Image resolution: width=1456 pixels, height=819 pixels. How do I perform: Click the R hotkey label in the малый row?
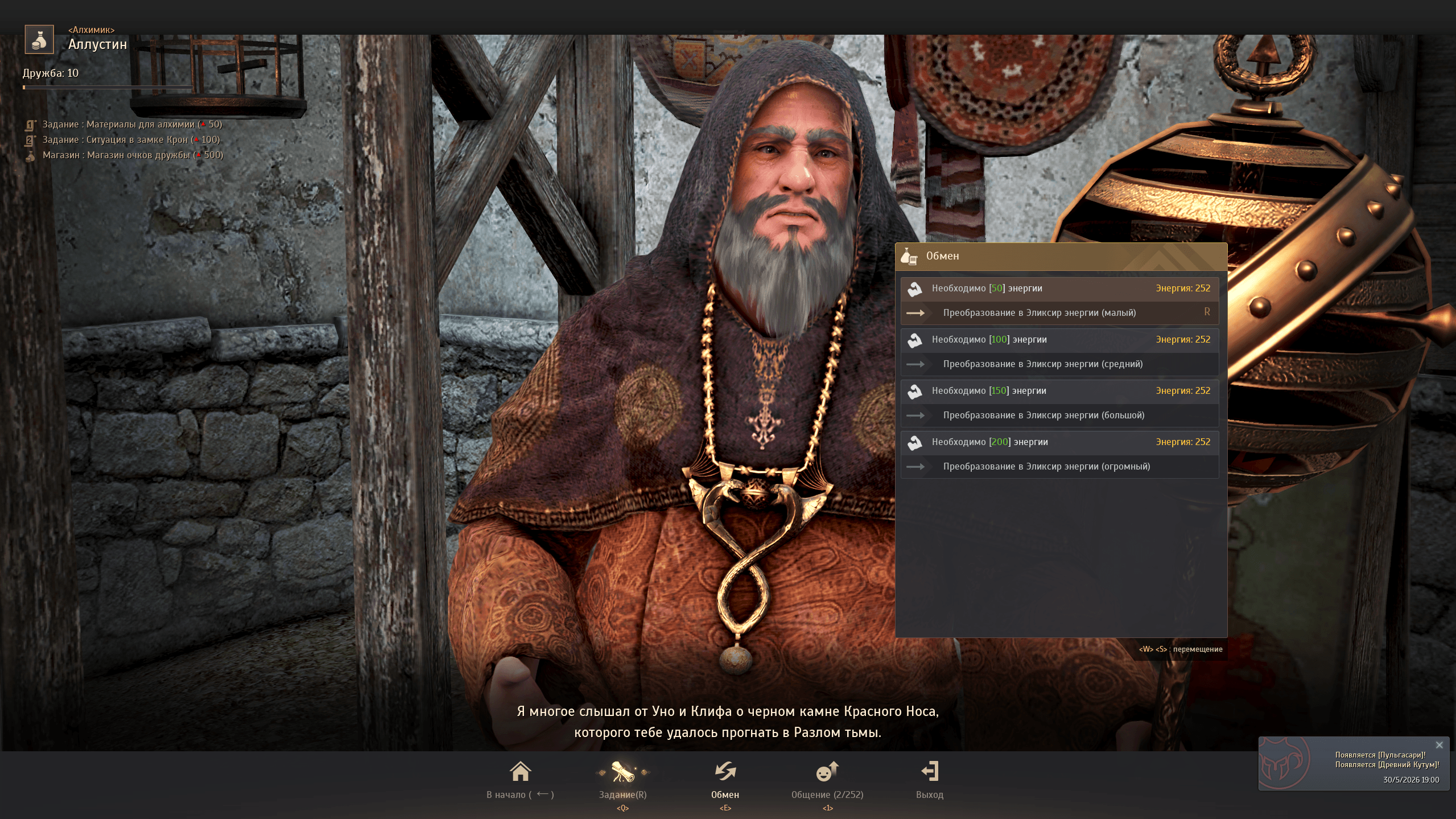click(x=1207, y=312)
